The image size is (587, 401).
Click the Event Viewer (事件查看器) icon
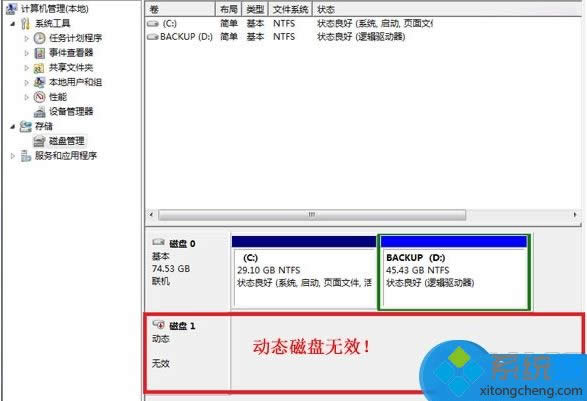pyautogui.click(x=40, y=53)
